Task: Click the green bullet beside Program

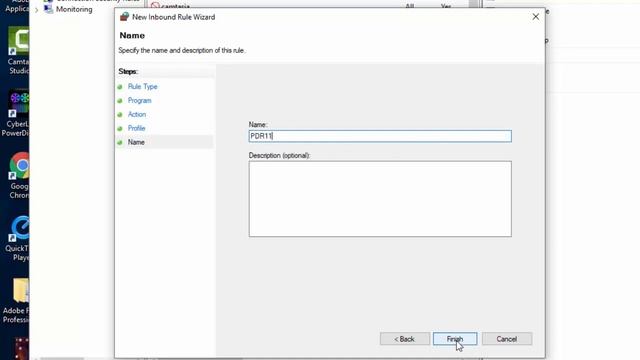Action: [120, 101]
